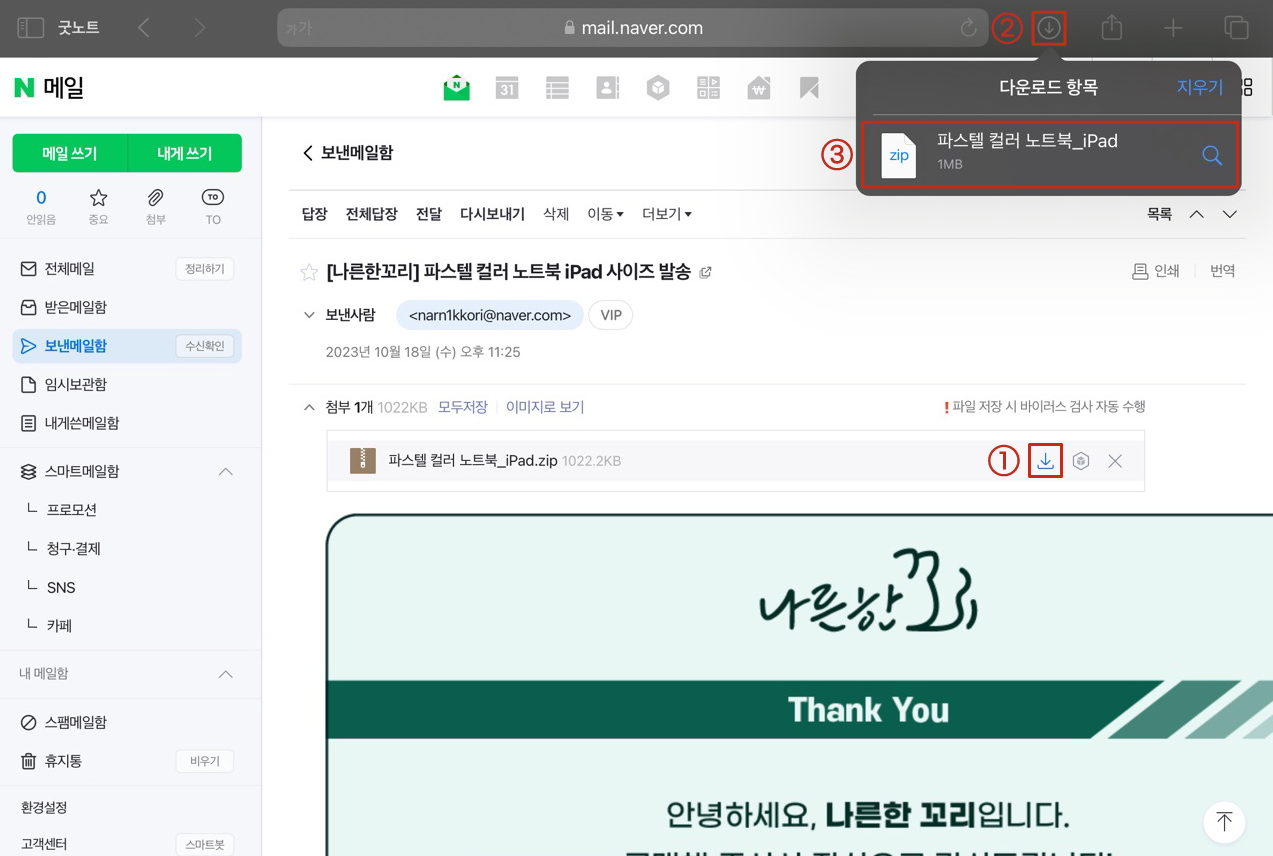Open the Naver Calendar icon
The height and width of the screenshot is (856, 1273).
point(507,87)
